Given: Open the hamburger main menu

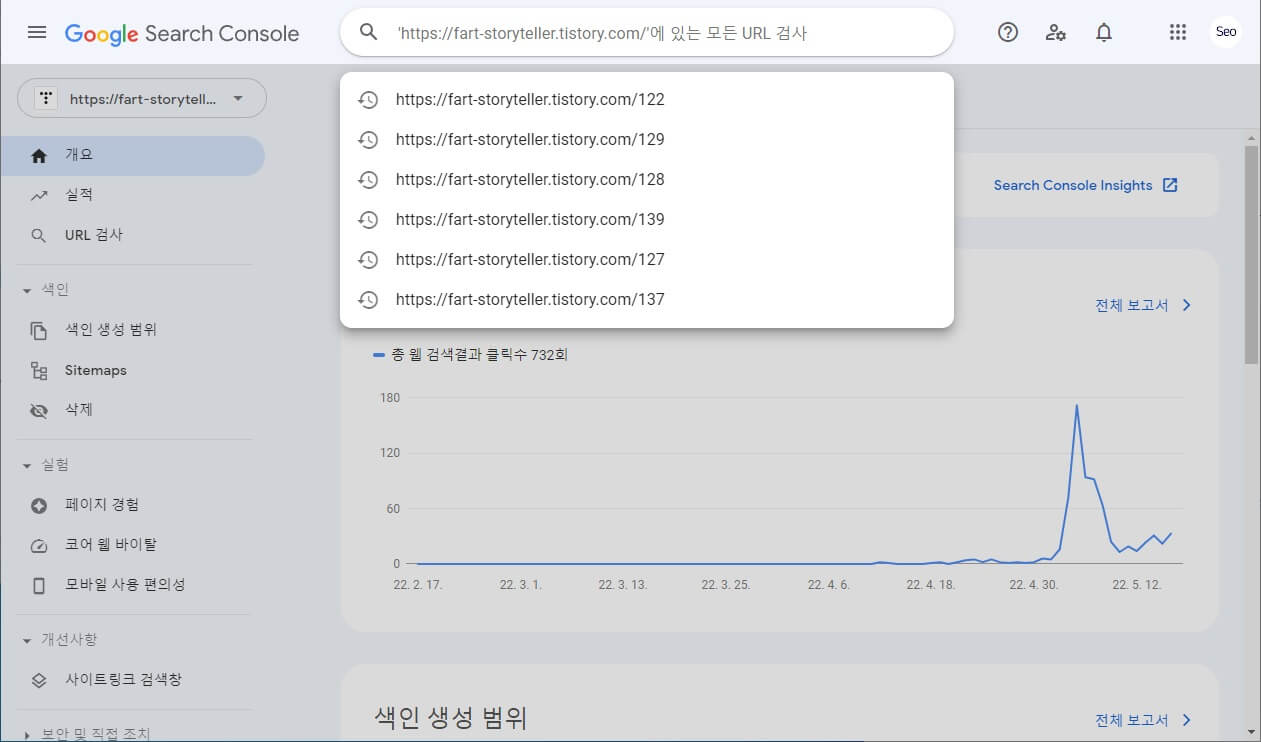Looking at the screenshot, I should (37, 32).
